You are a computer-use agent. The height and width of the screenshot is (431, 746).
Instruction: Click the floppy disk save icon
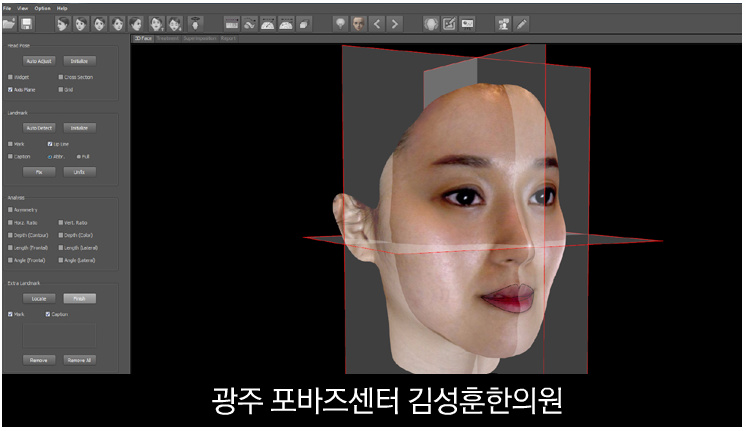[27, 24]
